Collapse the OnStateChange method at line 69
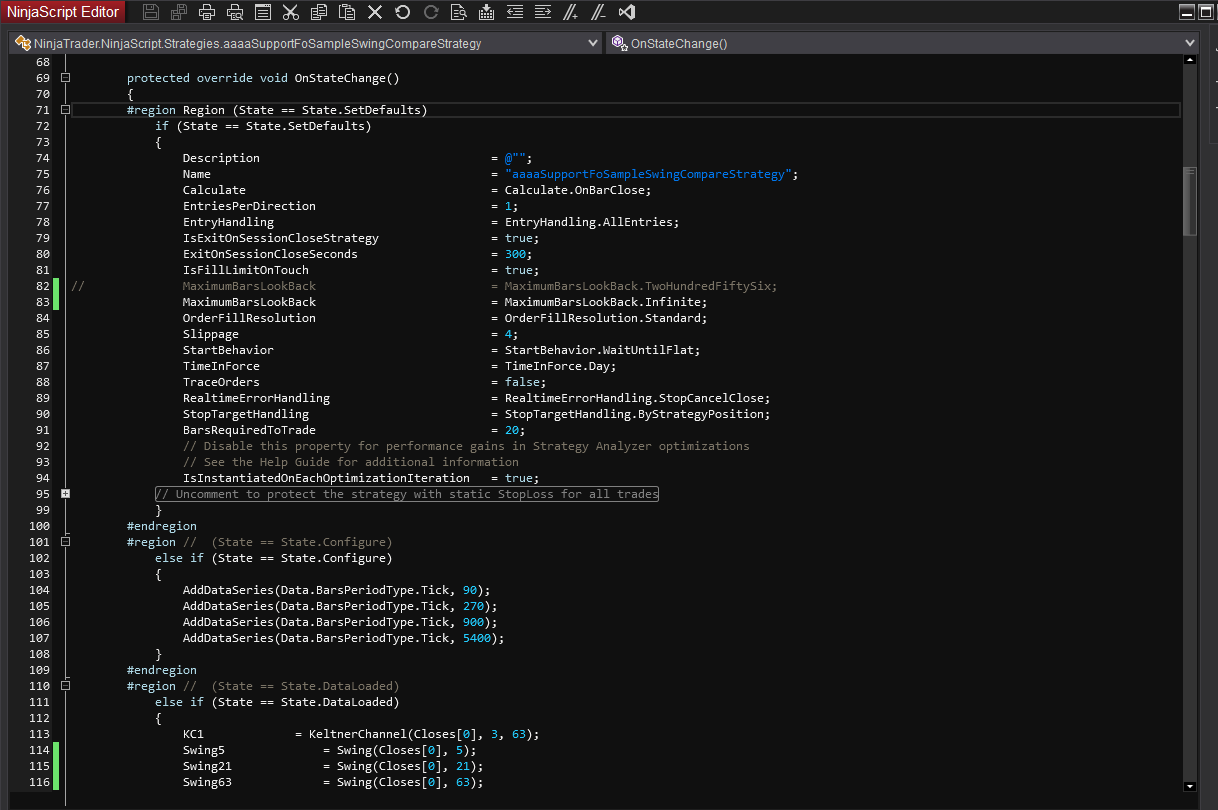This screenshot has width=1218, height=810. coord(65,78)
